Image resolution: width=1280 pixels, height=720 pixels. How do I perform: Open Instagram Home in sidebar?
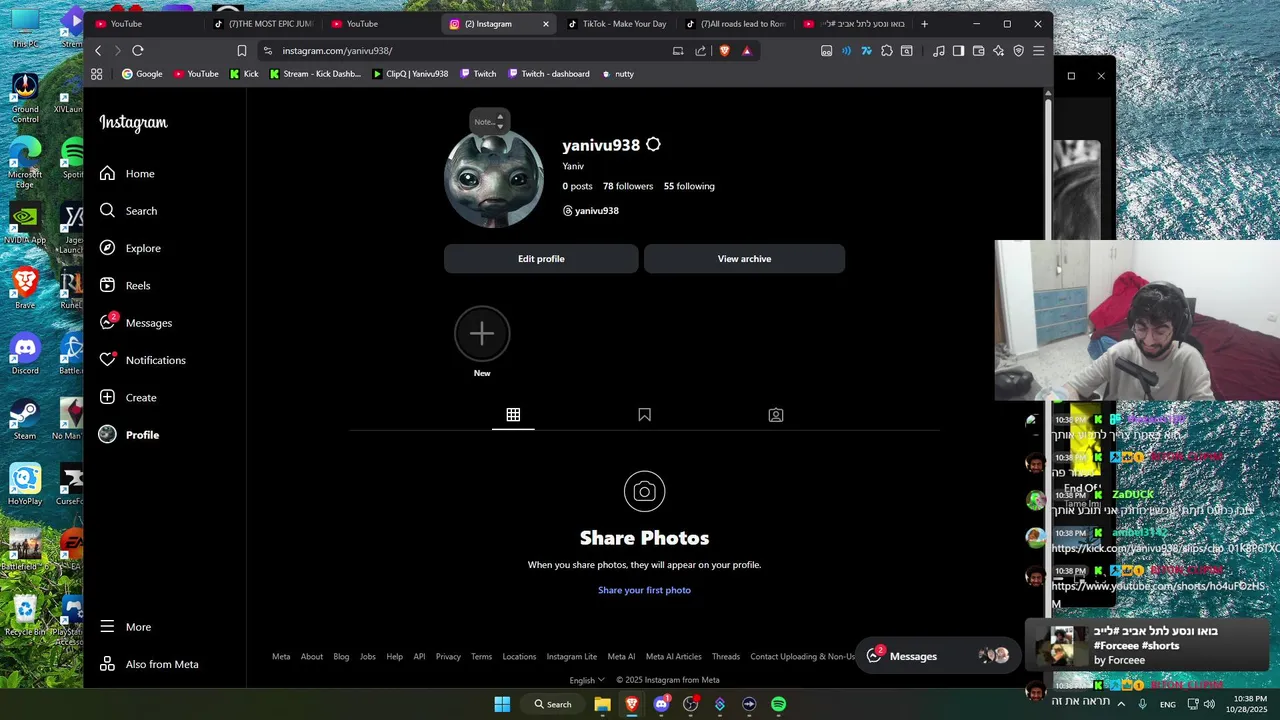(127, 174)
